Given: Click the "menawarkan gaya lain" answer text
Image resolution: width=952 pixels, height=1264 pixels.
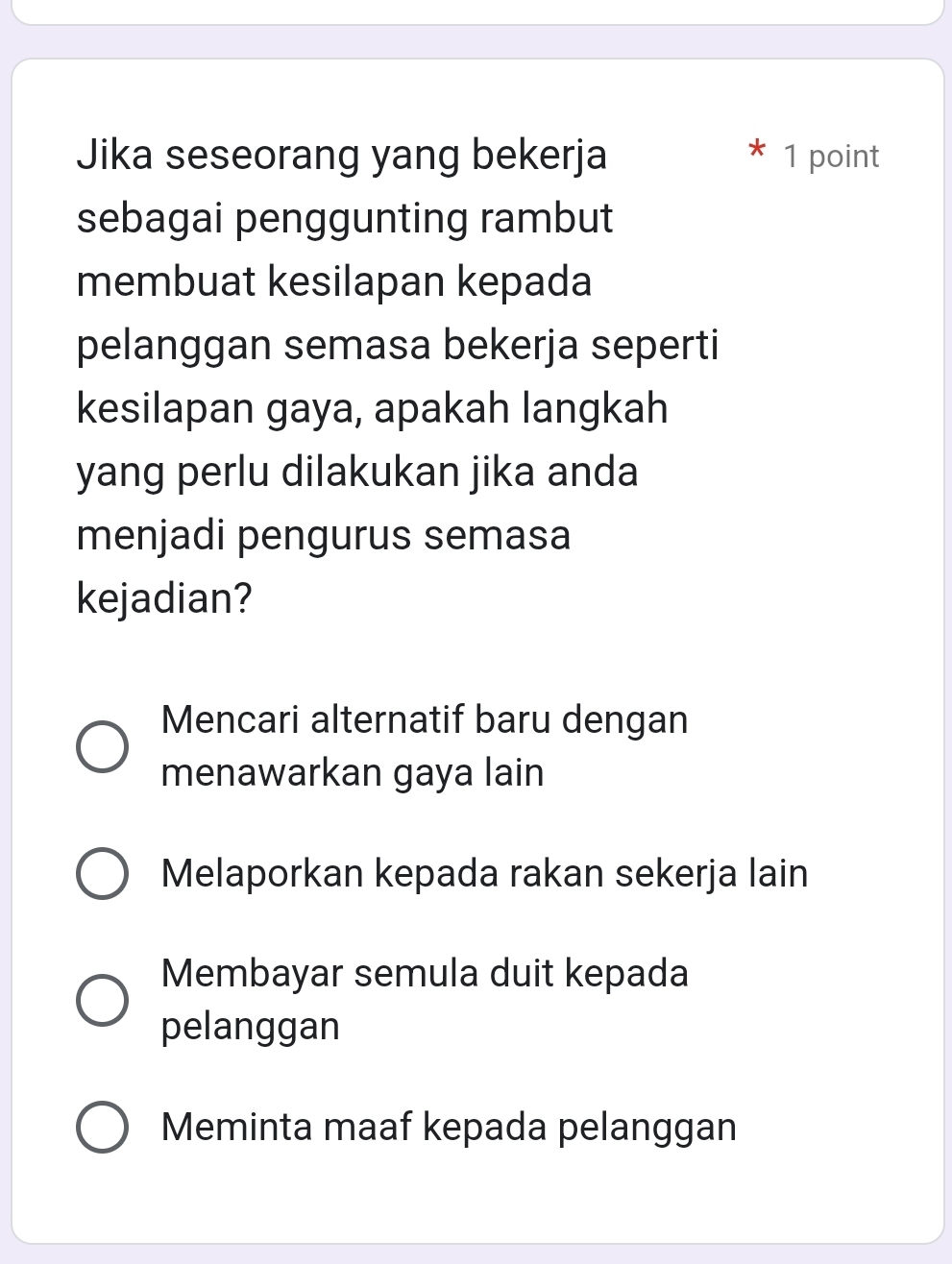Looking at the screenshot, I should click(x=353, y=772).
